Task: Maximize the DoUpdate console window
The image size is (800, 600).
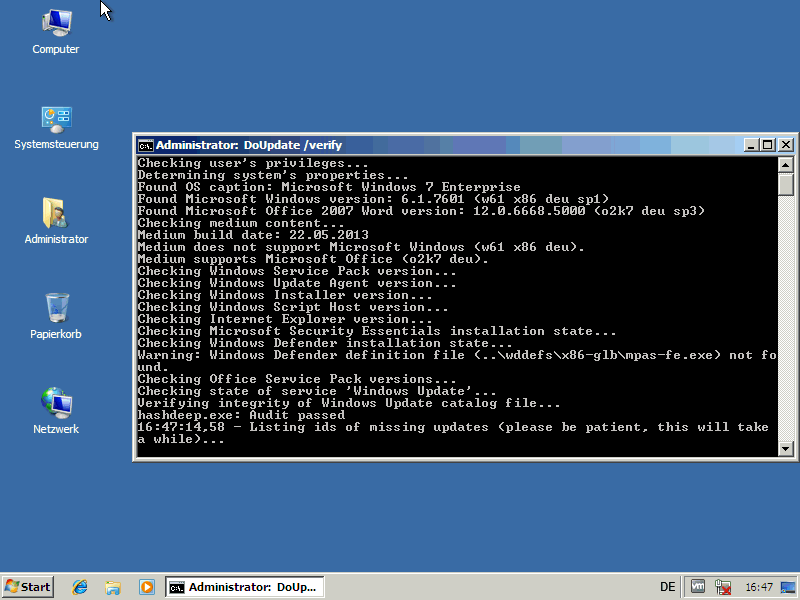Action: 768,144
